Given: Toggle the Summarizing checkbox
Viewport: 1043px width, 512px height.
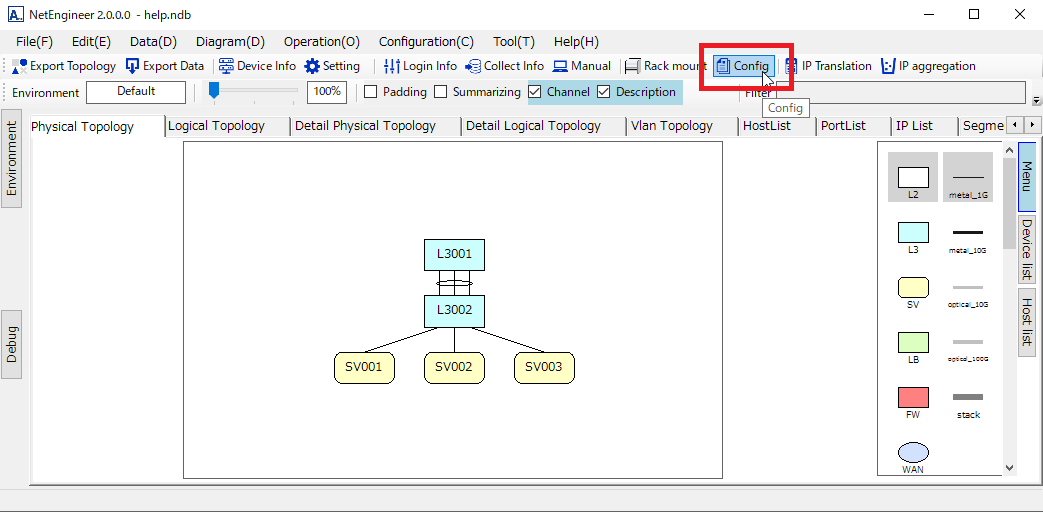Looking at the screenshot, I should click(x=441, y=92).
